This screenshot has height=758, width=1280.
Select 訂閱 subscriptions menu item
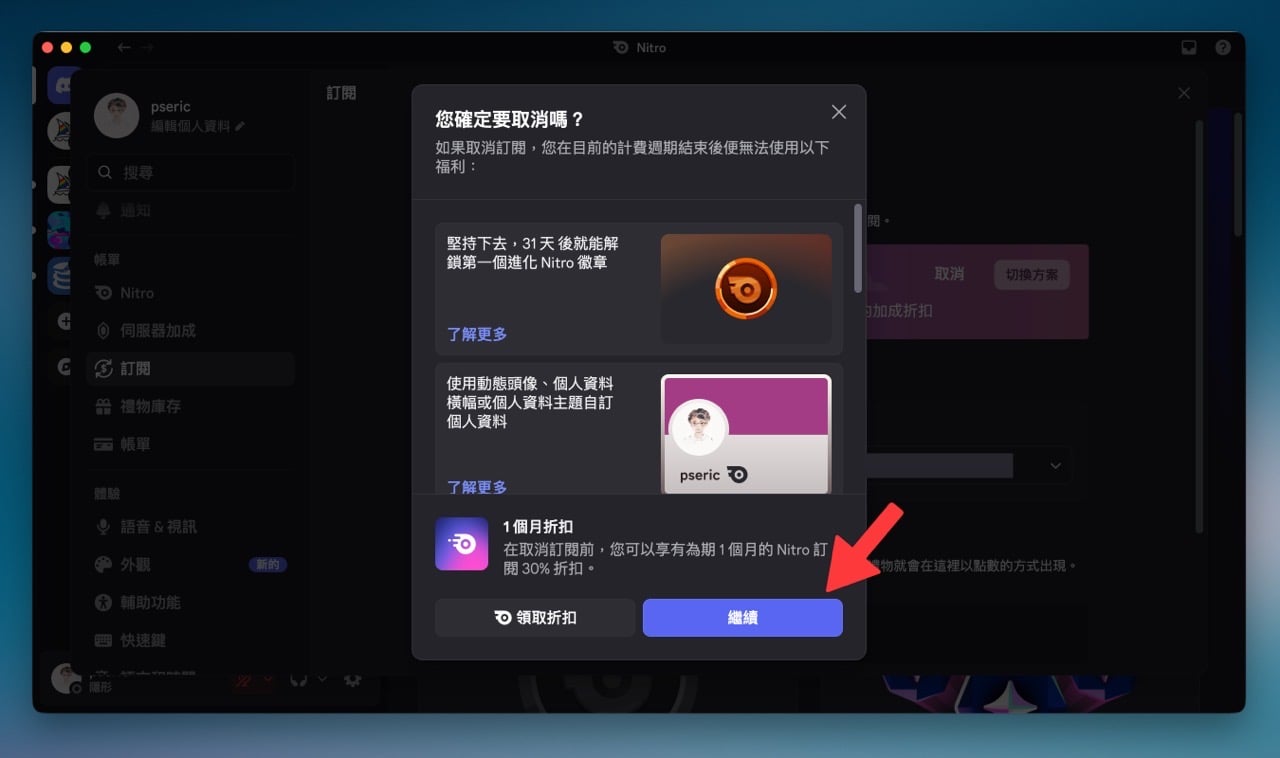pyautogui.click(x=190, y=368)
